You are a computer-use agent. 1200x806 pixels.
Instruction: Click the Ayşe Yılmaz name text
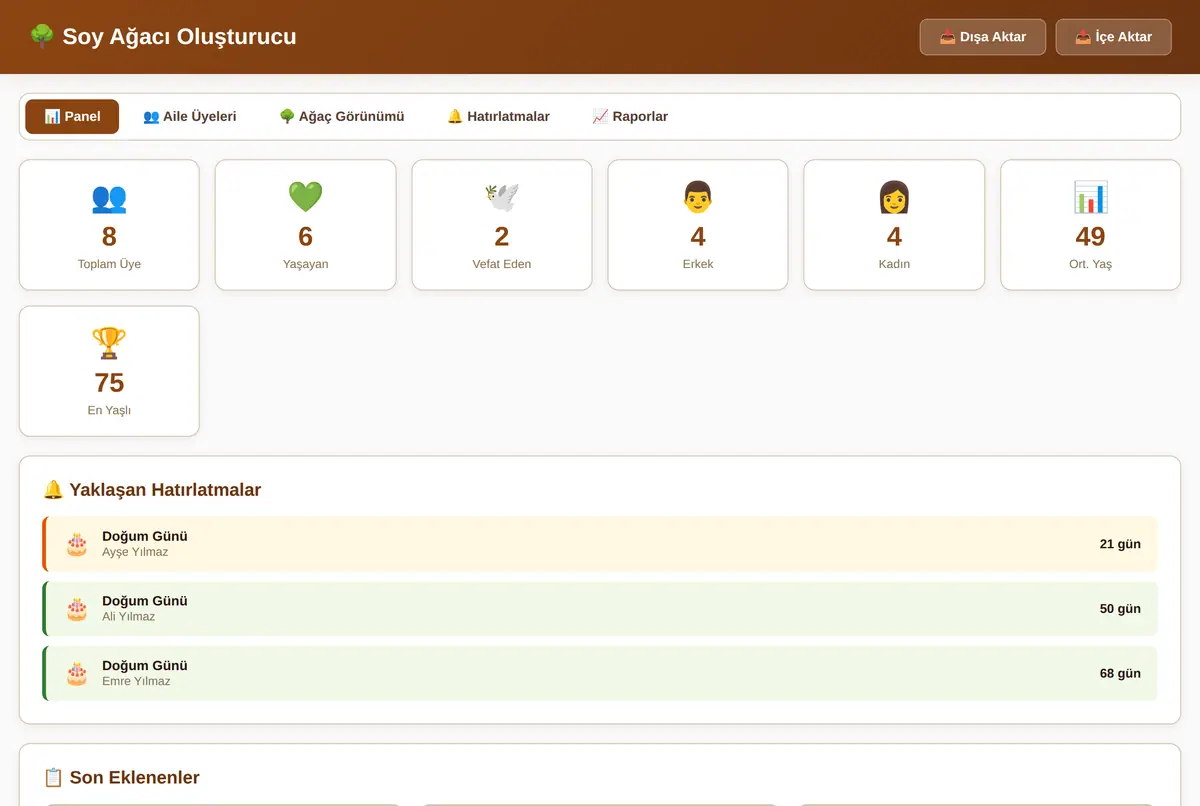tap(135, 552)
